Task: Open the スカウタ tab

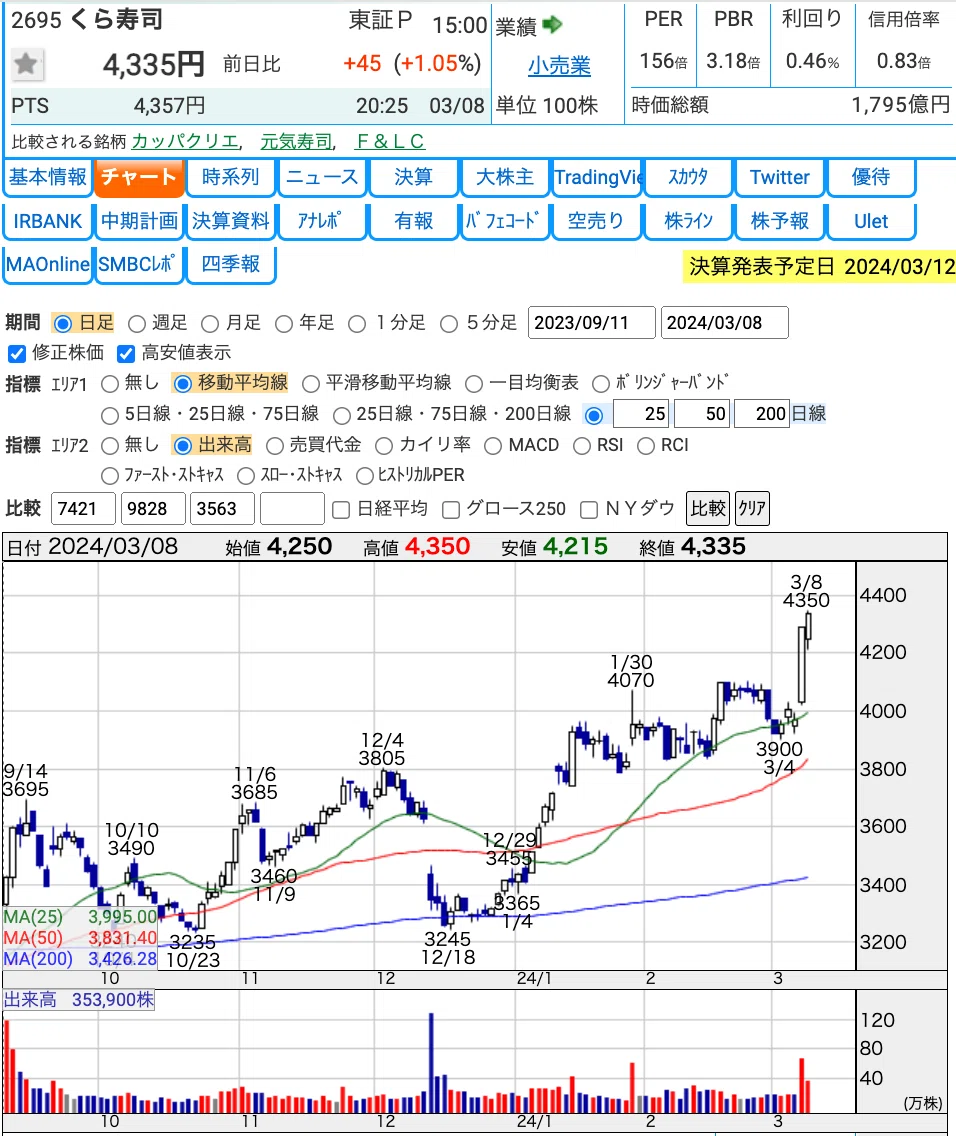Action: [688, 178]
